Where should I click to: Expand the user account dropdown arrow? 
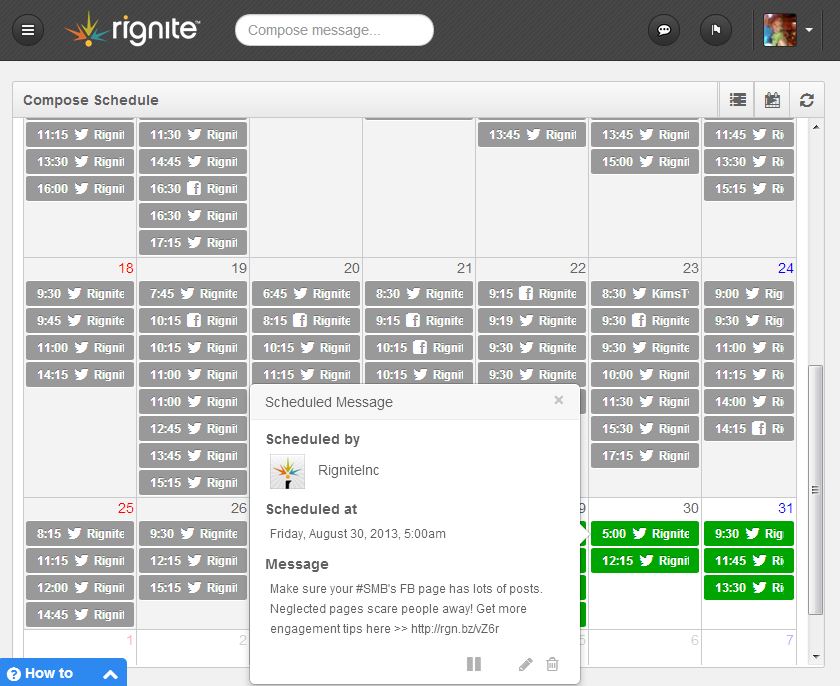(x=809, y=30)
